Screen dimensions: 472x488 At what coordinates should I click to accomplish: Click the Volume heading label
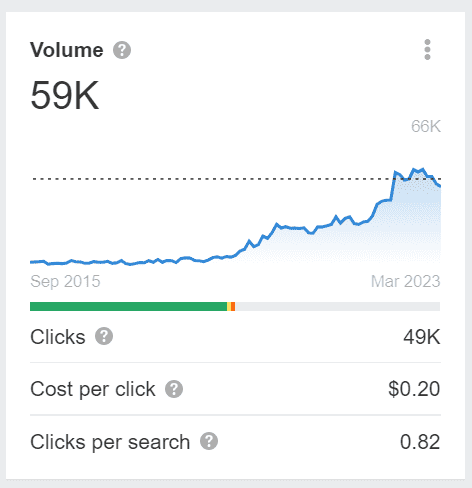coord(67,50)
